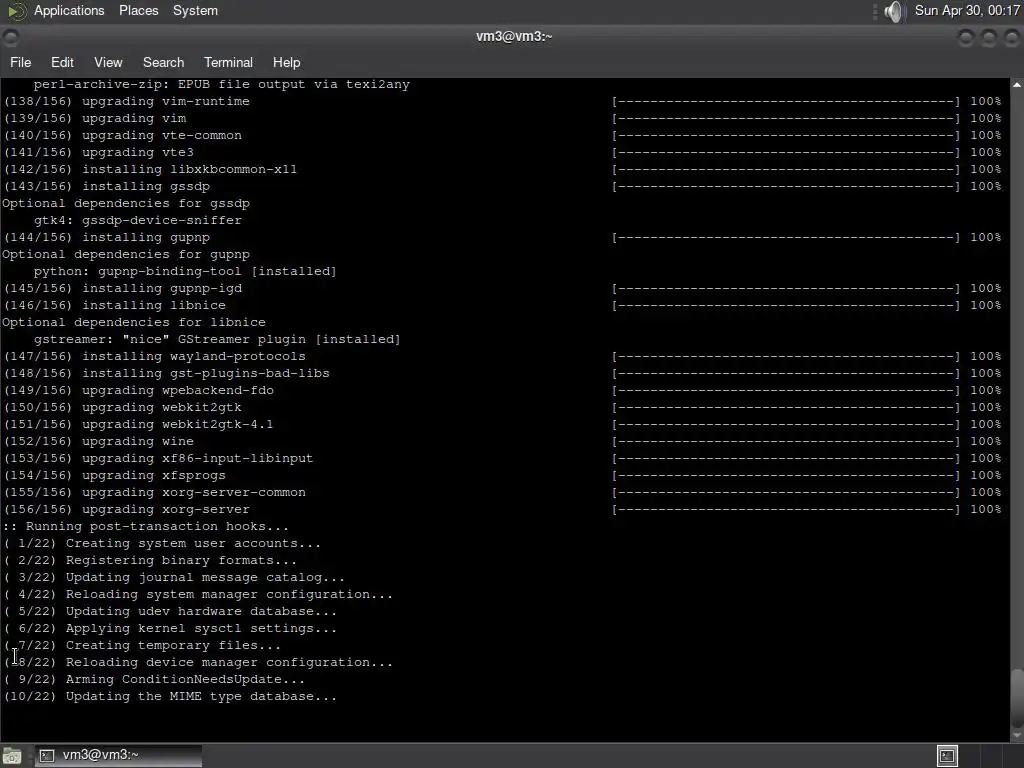
Task: Click the show desktop icon in bottom panel
Action: 11,756
